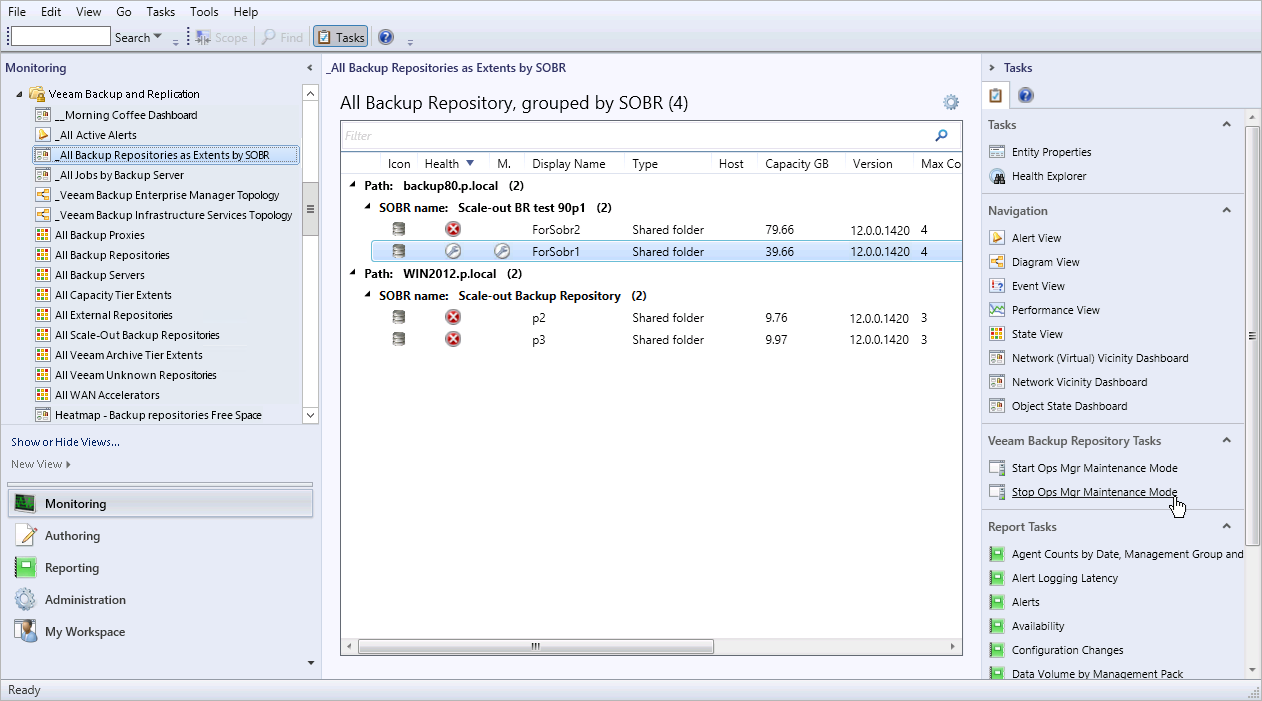Click the grid horizontal scrollbar thumb

tap(534, 646)
